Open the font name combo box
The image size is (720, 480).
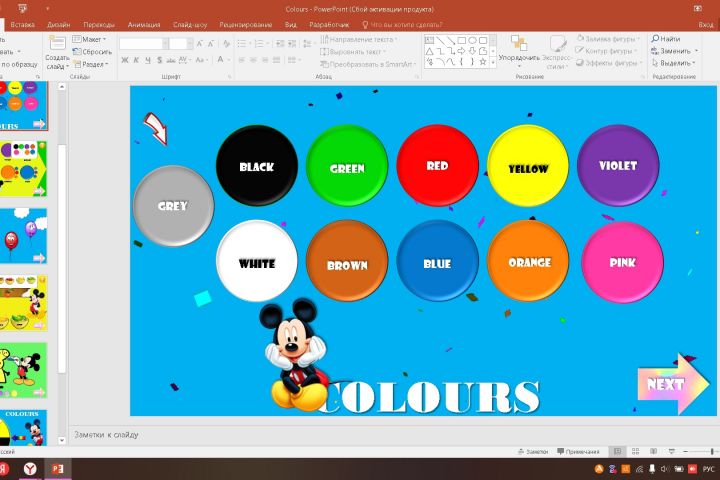[143, 44]
